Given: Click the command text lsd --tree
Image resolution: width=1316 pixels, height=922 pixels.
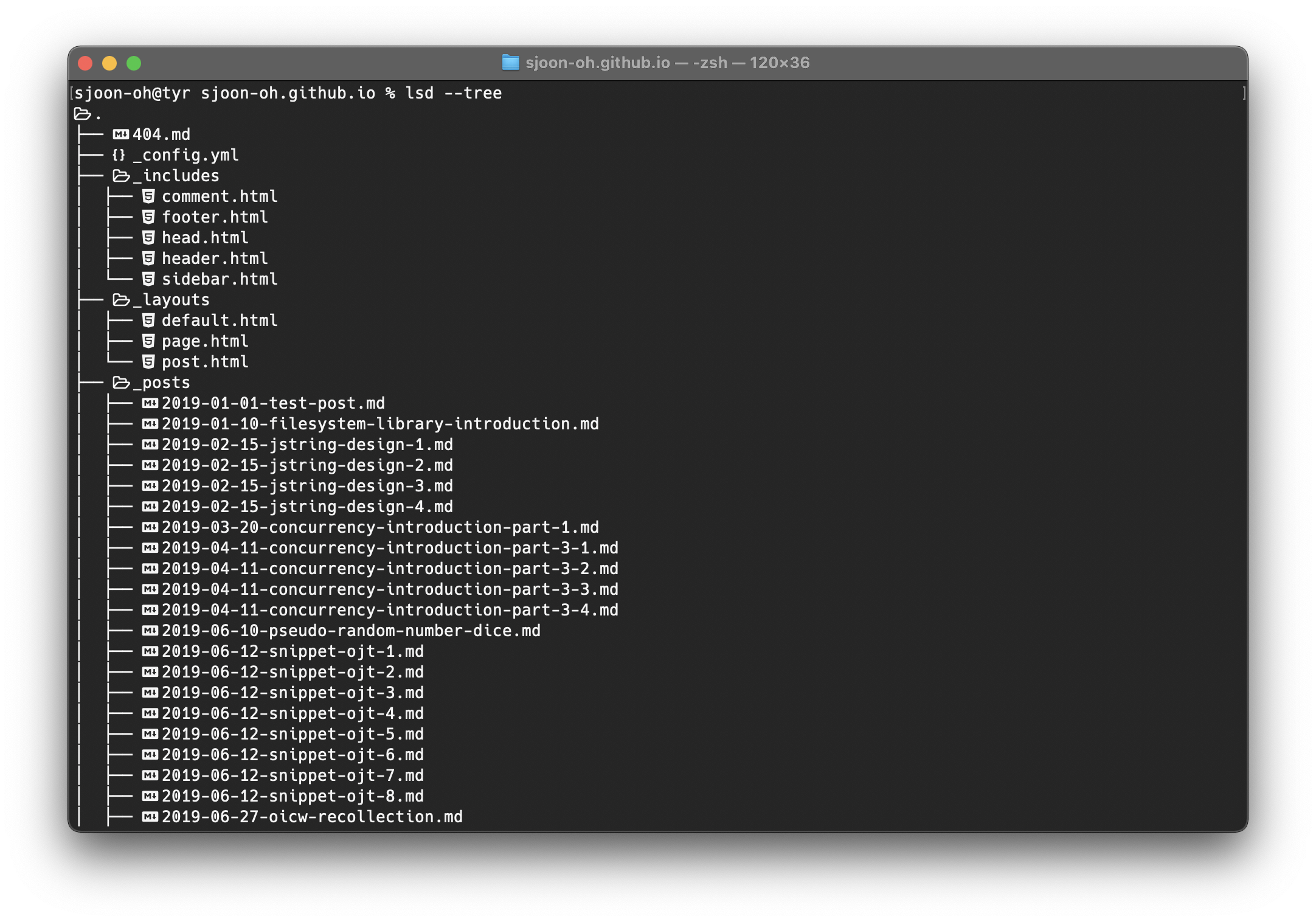Looking at the screenshot, I should tap(454, 93).
